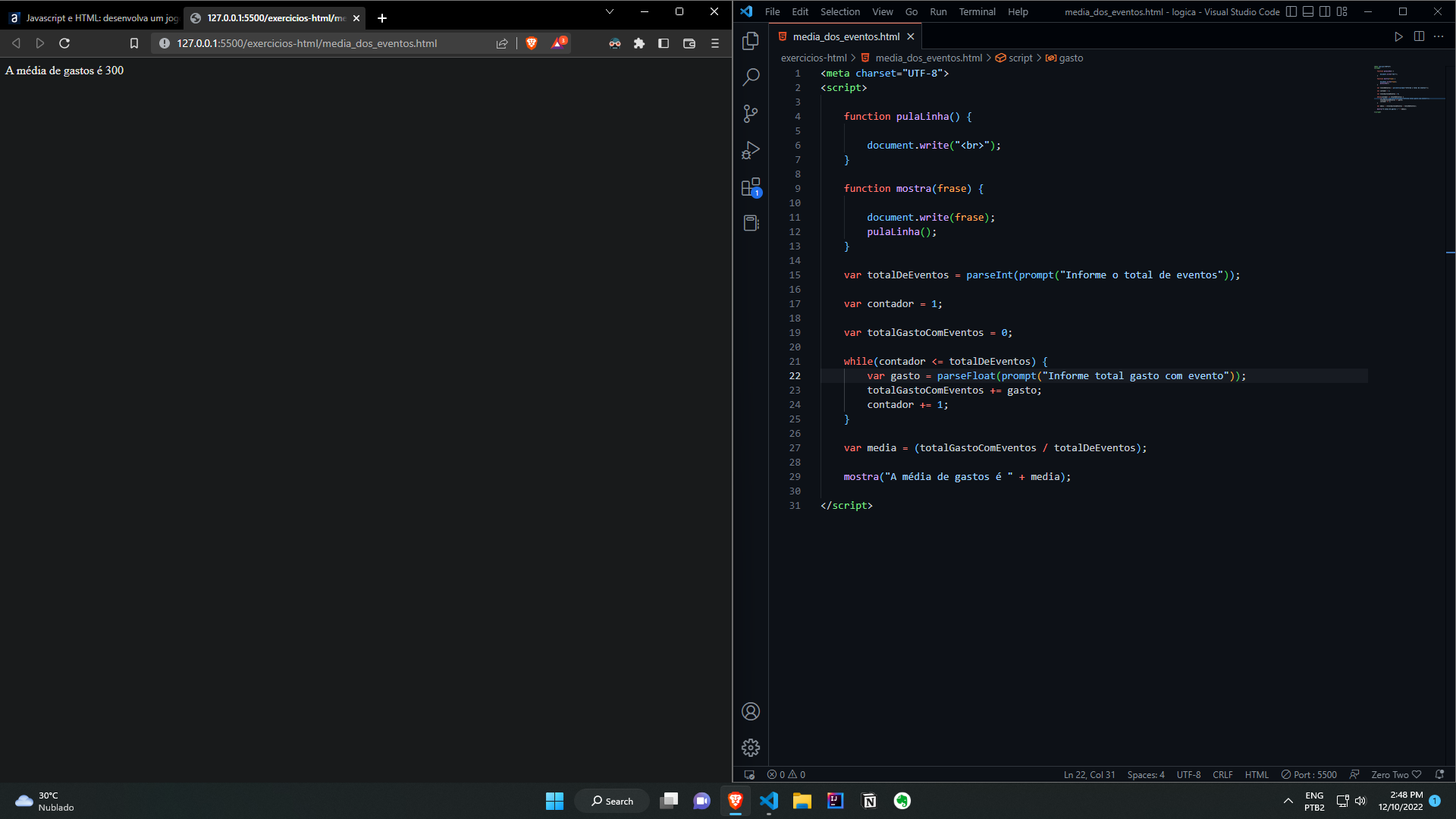1456x819 pixels.
Task: Open the Selection menu
Action: [x=840, y=11]
